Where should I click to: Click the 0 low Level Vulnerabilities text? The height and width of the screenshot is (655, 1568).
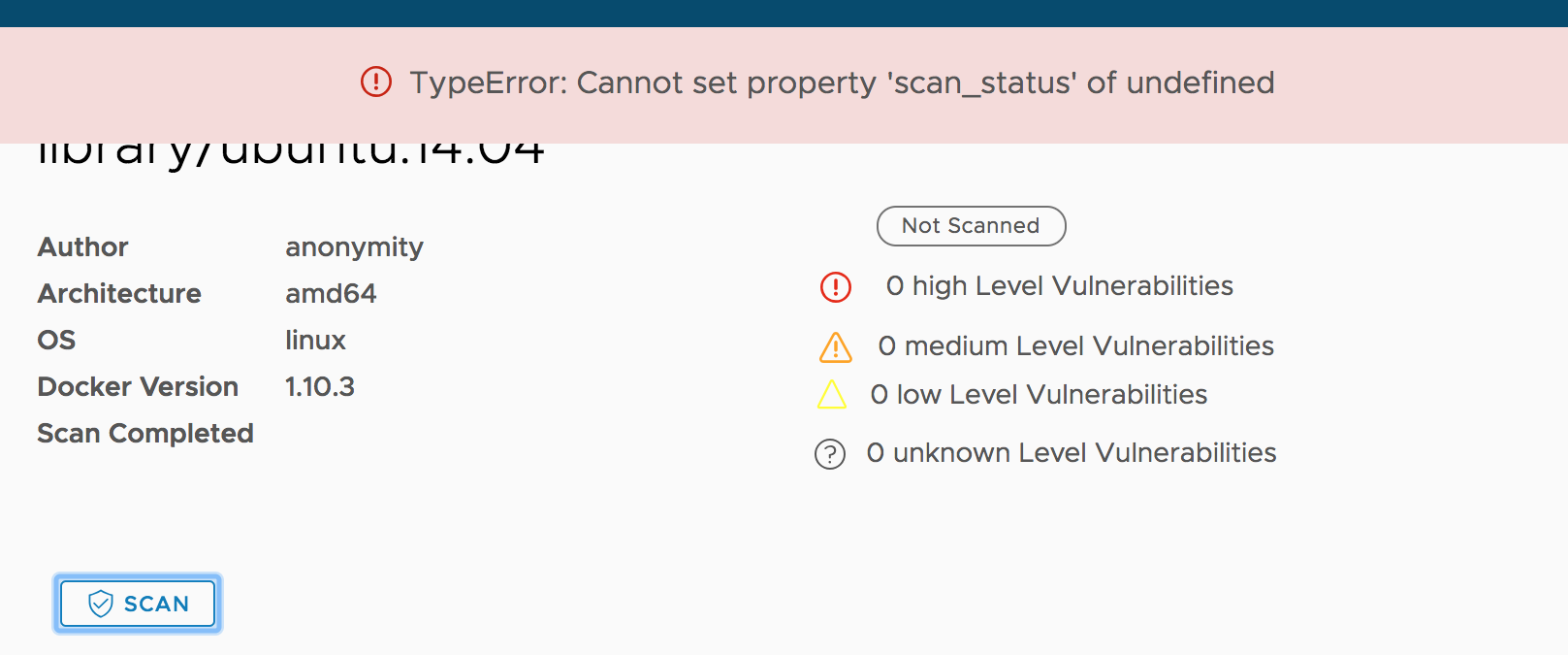(x=1039, y=394)
